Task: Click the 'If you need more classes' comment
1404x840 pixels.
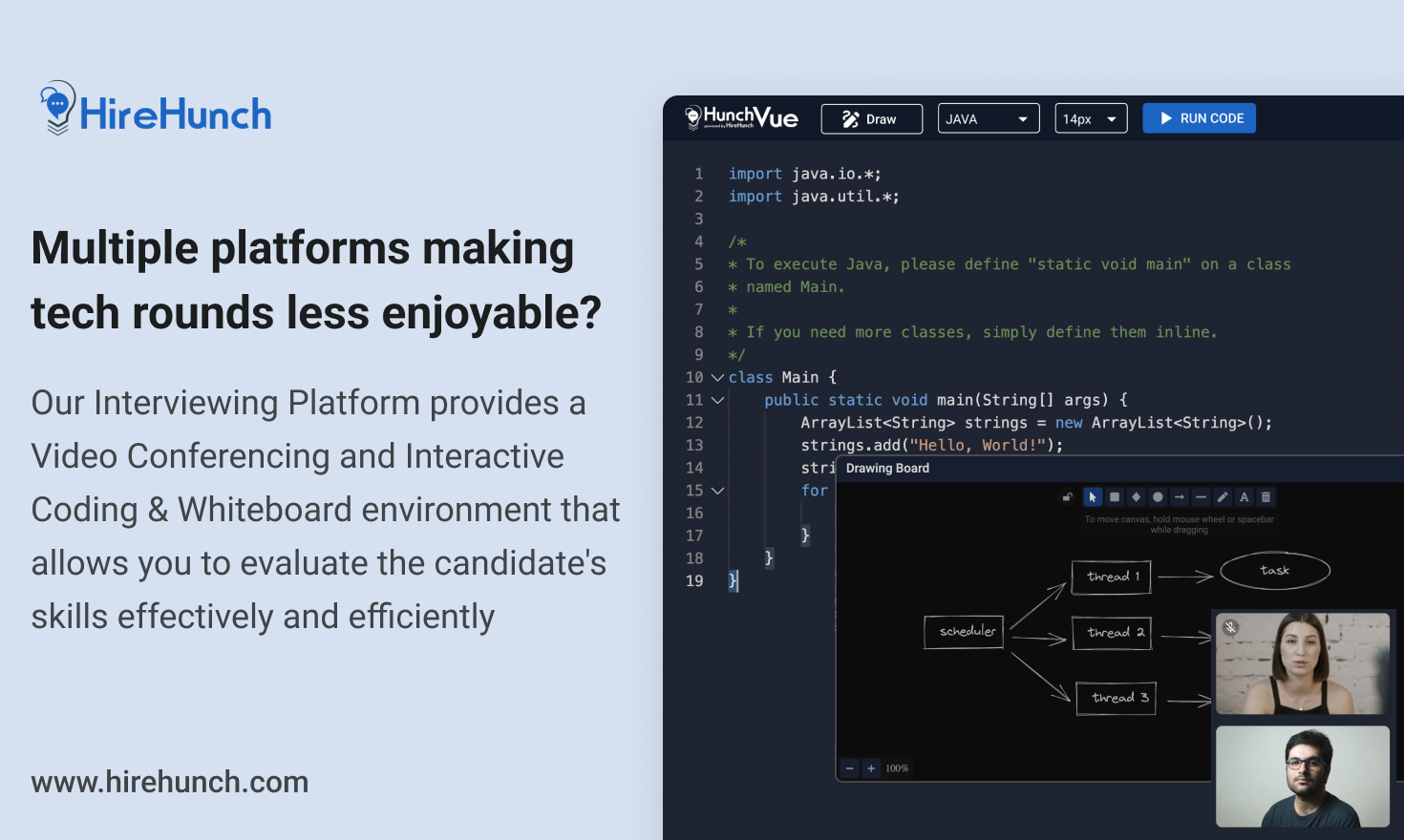Action: (973, 332)
